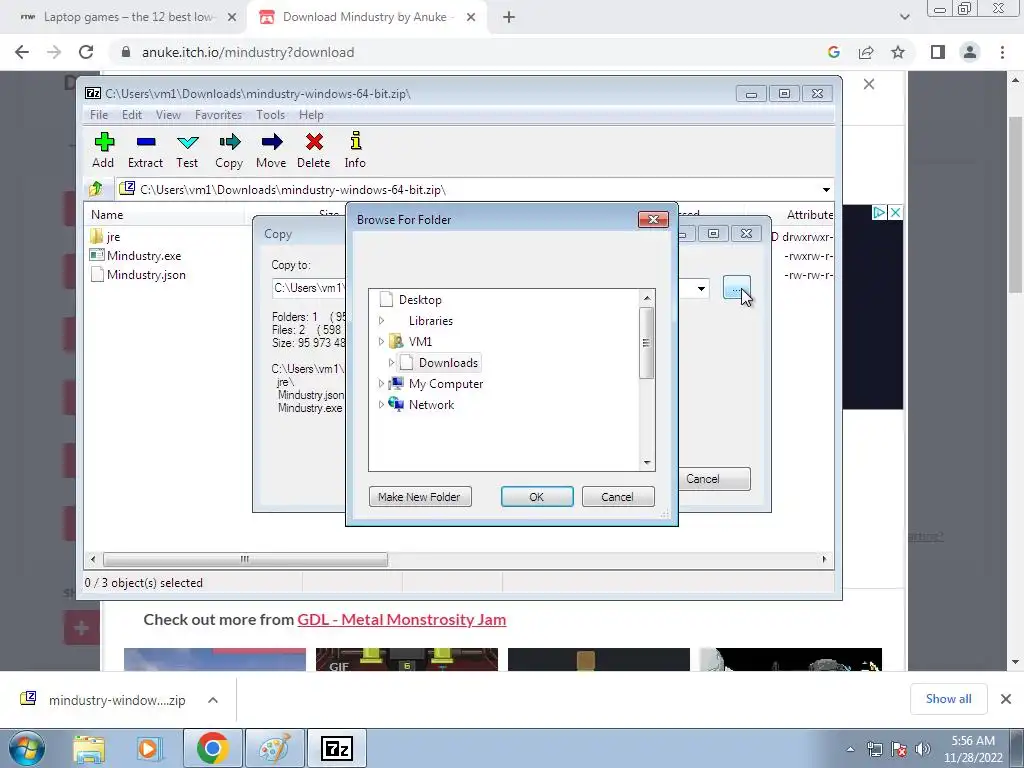
Task: Click the 7-Zip horizontal scrollbar thumb
Action: [x=245, y=559]
